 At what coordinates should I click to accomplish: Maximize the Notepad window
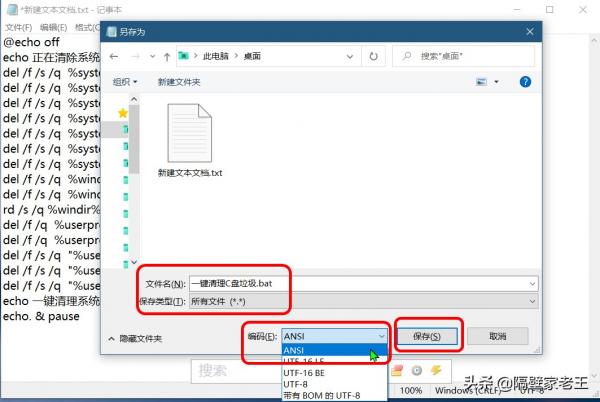click(550, 10)
